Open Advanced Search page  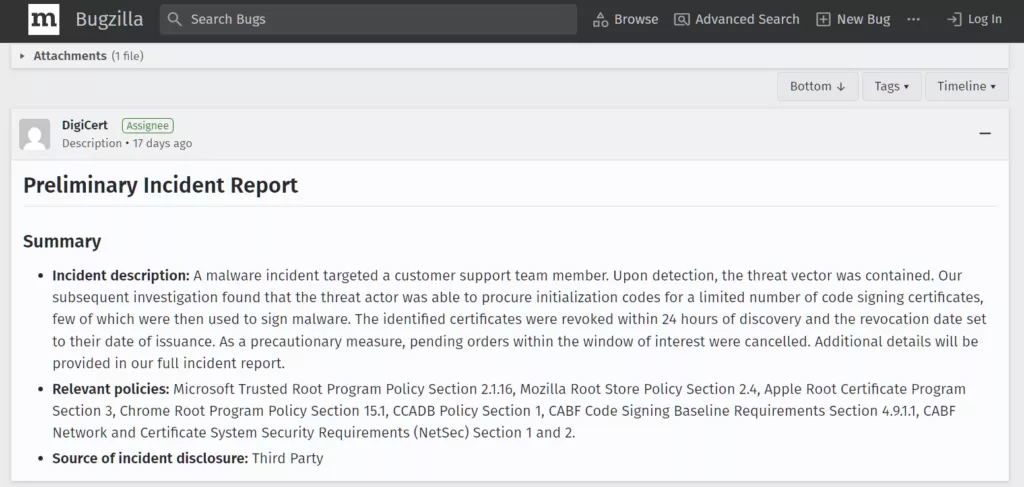pyautogui.click(x=737, y=20)
